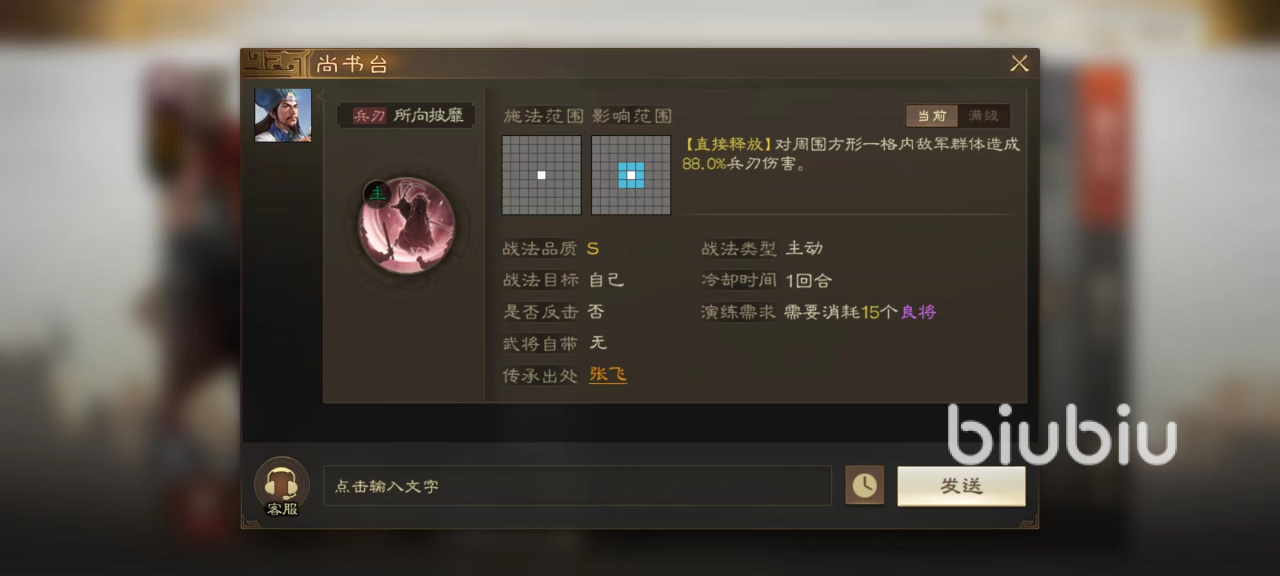Click the 所向披靡 skill name label
The image size is (1280, 576).
(429, 116)
